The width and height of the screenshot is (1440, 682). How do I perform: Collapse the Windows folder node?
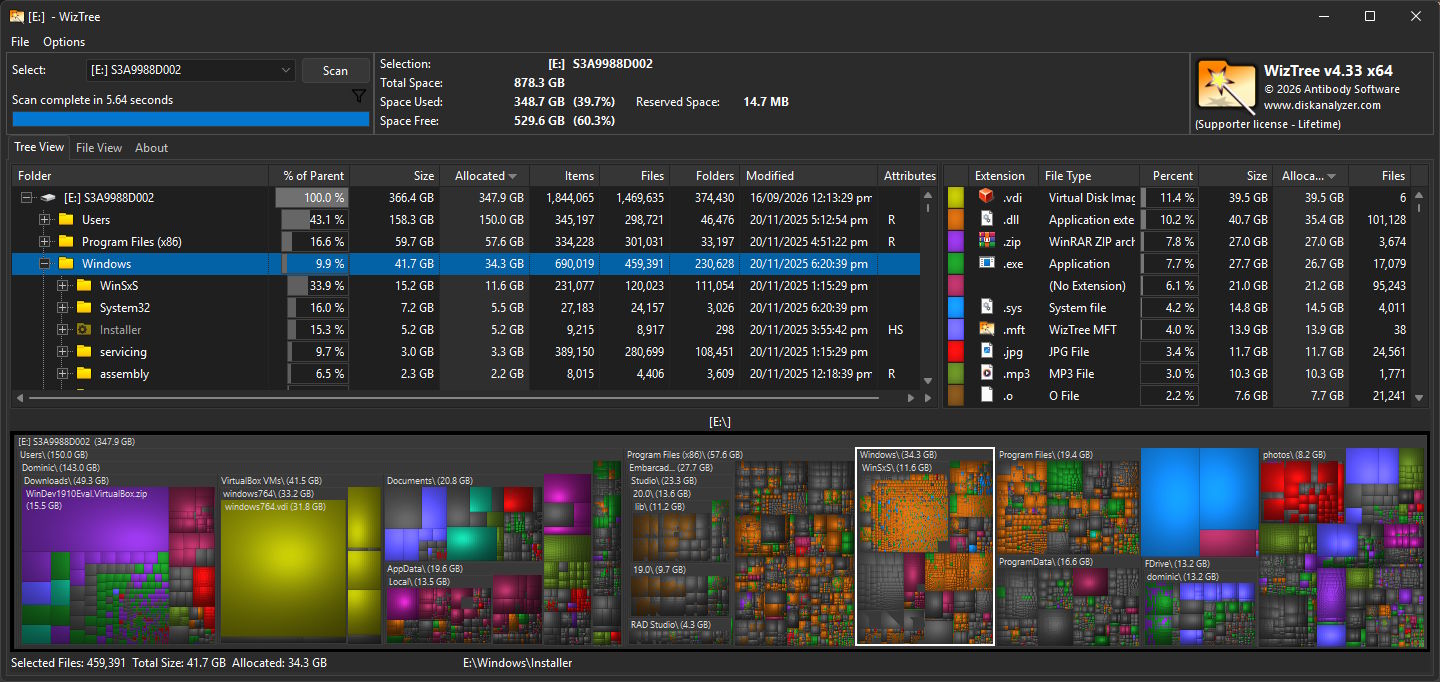tap(44, 264)
